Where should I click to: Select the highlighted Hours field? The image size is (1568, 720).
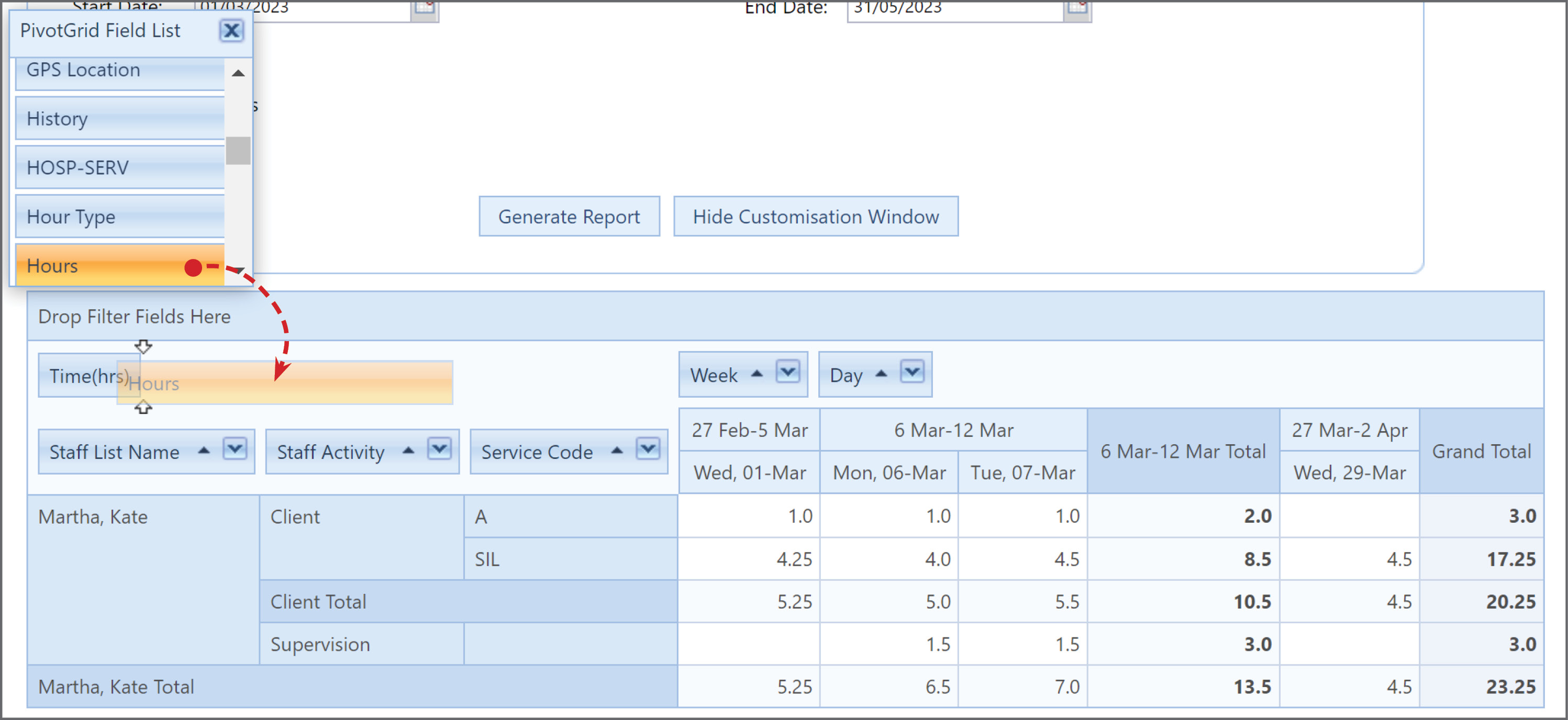pyautogui.click(x=120, y=266)
